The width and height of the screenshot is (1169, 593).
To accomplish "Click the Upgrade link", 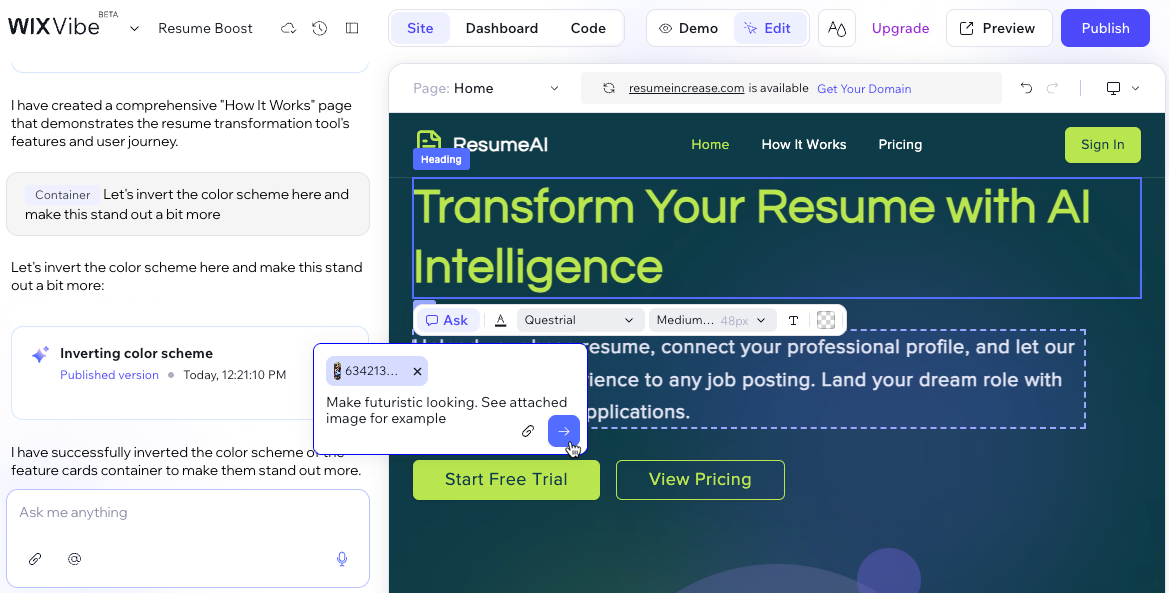I will tap(901, 28).
